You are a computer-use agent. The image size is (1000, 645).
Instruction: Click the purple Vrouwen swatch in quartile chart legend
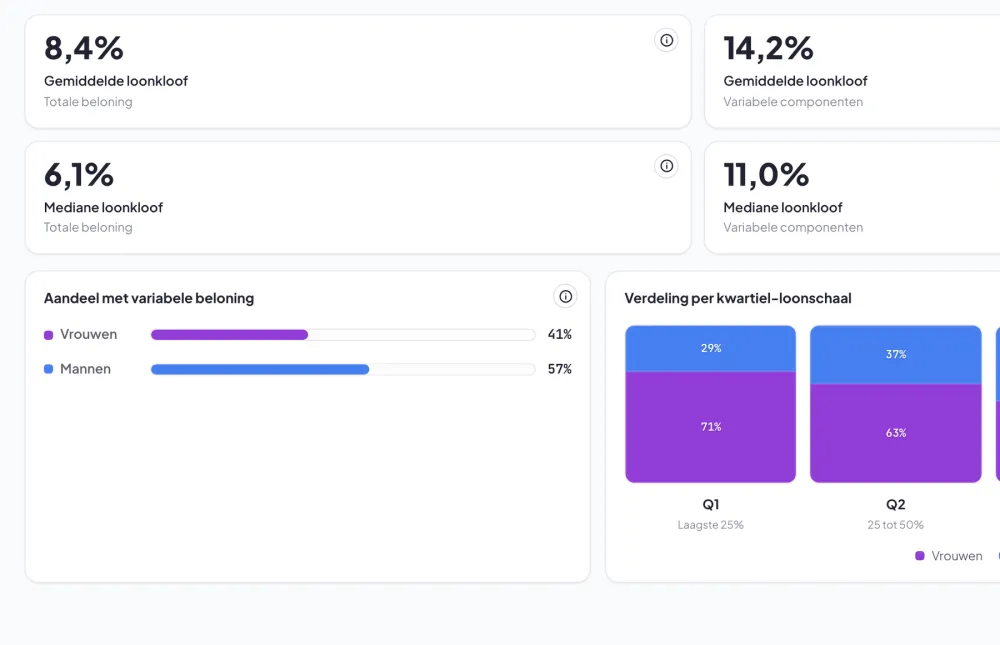[920, 556]
